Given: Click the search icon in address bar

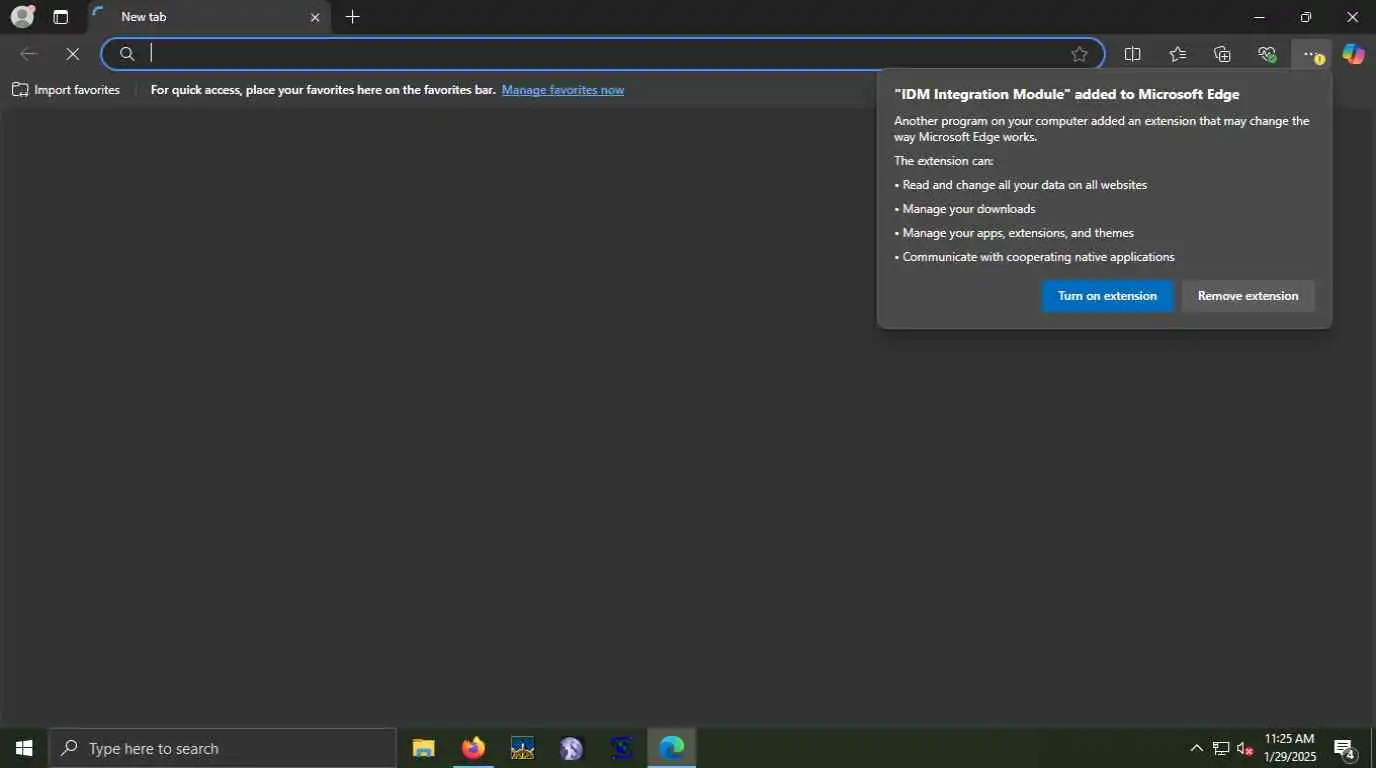Looking at the screenshot, I should [127, 54].
